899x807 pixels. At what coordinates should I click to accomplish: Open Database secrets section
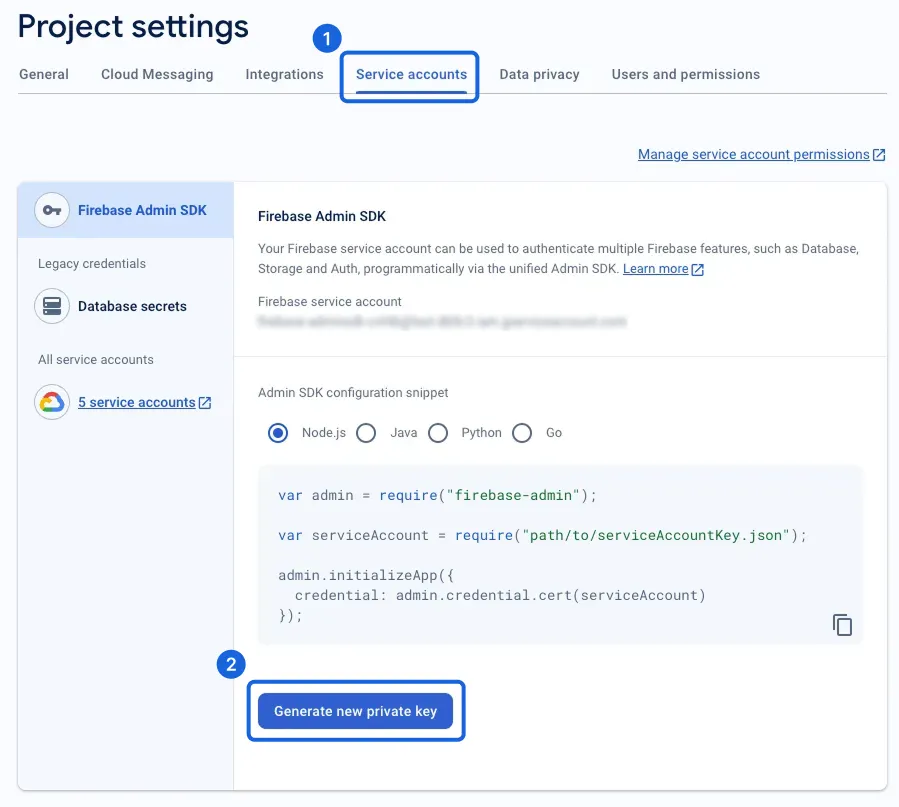click(132, 306)
